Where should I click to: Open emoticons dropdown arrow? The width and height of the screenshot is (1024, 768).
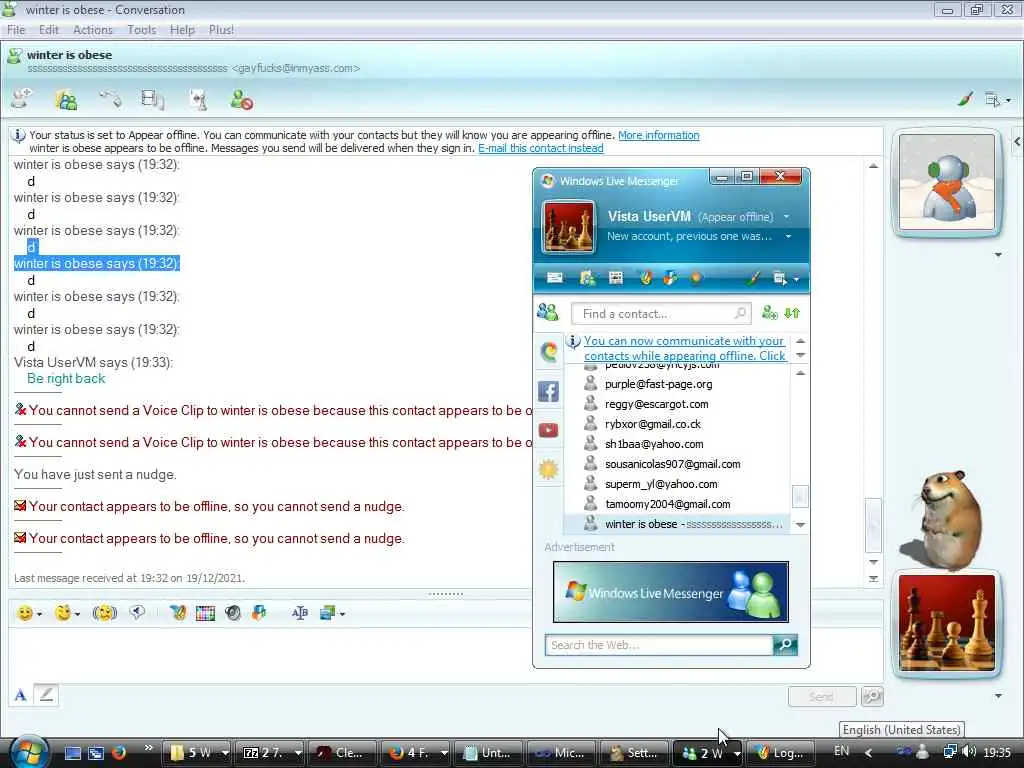tap(40, 615)
